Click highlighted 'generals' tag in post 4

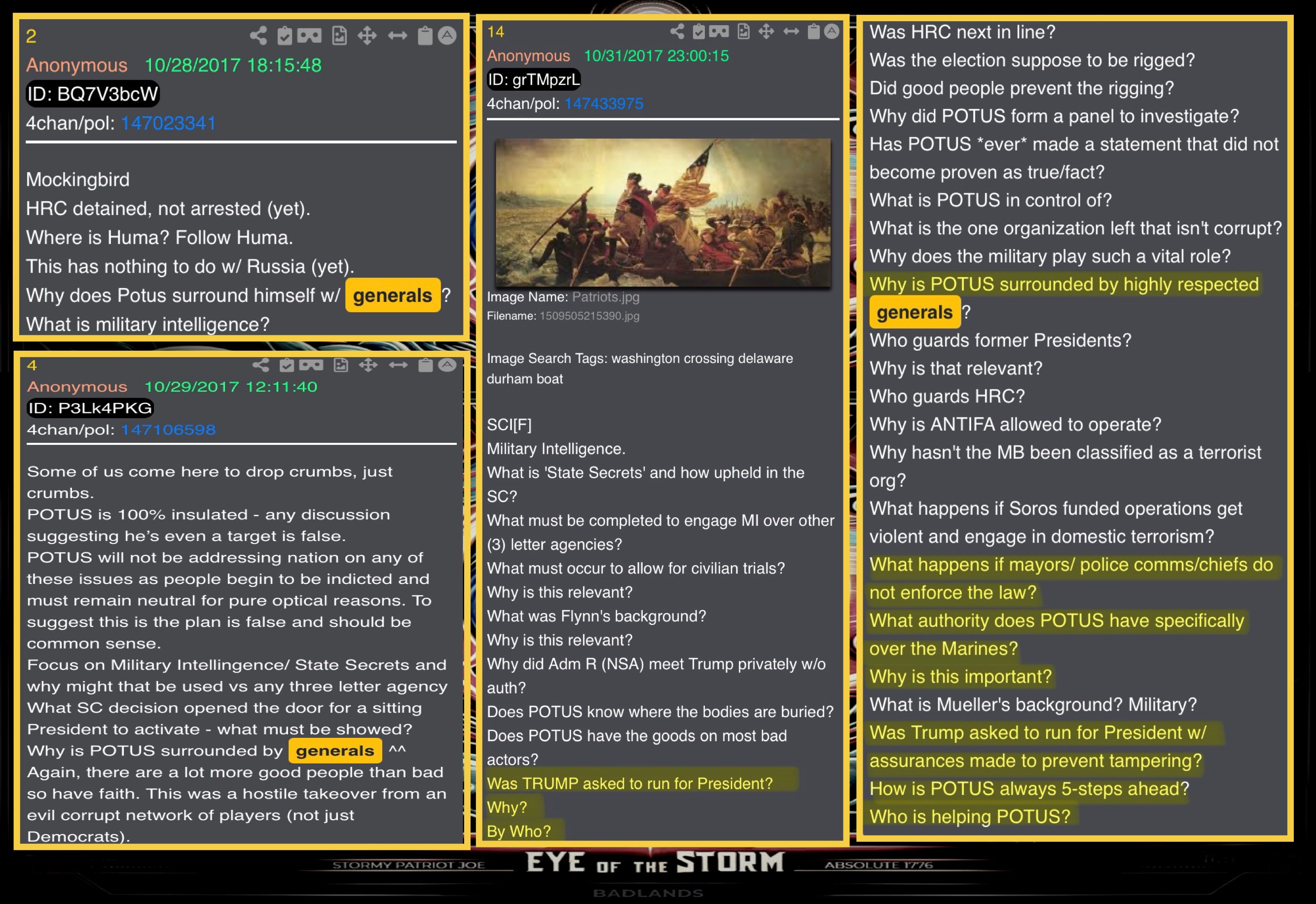click(x=335, y=751)
